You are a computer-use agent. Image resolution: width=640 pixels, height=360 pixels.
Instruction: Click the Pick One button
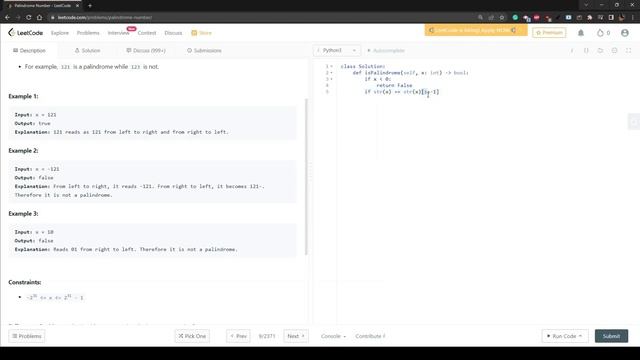pyautogui.click(x=192, y=336)
